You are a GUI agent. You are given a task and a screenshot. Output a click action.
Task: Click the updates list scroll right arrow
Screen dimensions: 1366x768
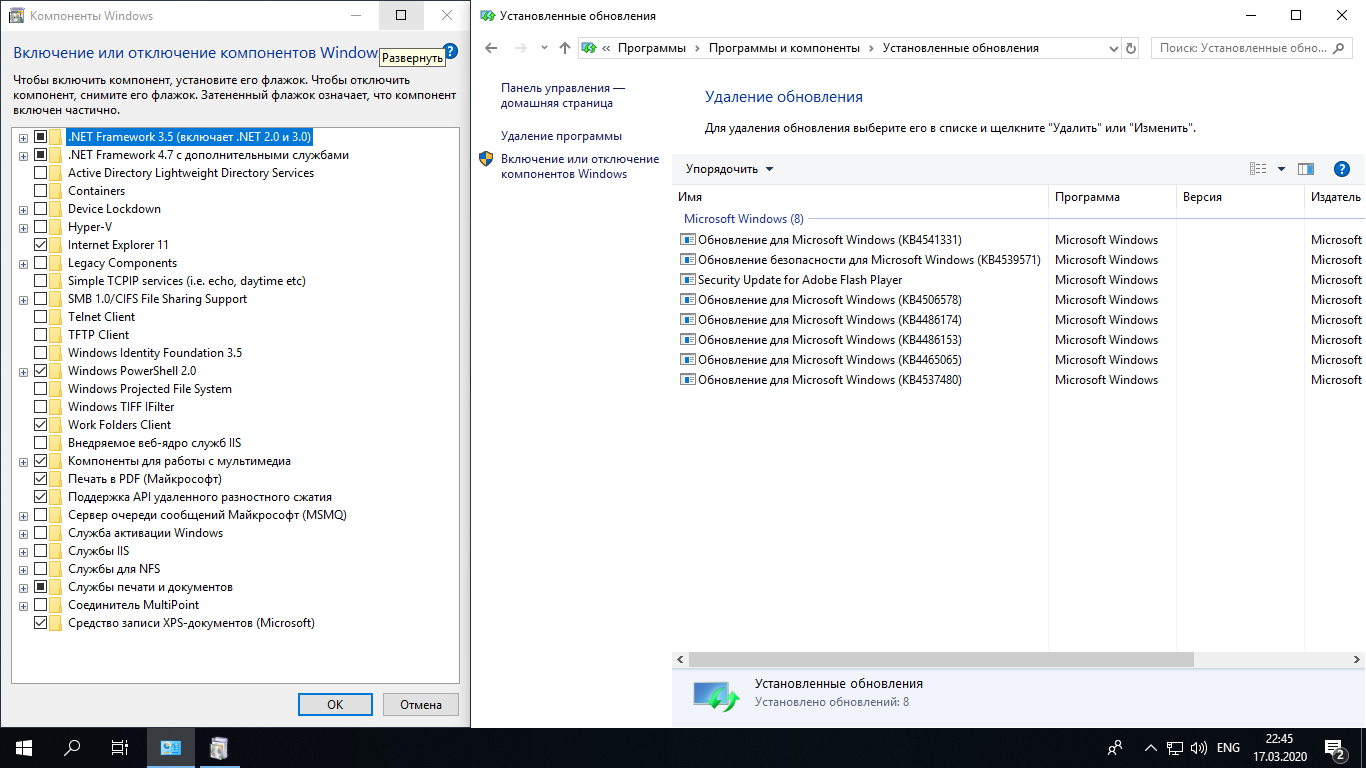point(1358,660)
